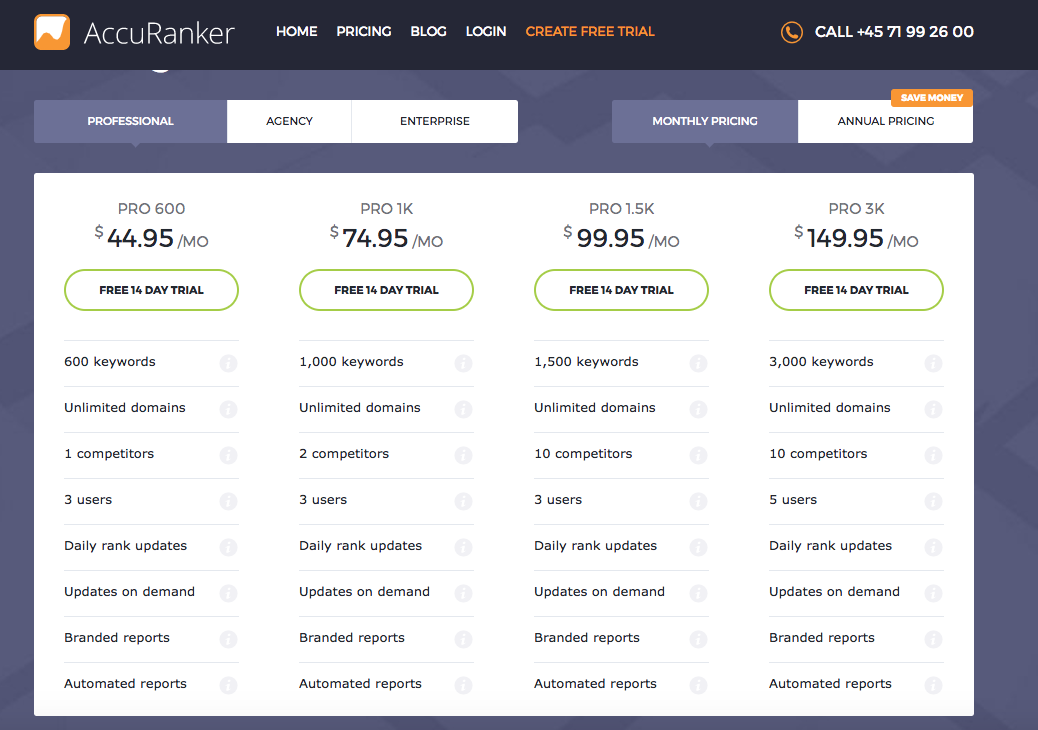Open the Pricing menu item
Screen dimensions: 1038x730
364,32
